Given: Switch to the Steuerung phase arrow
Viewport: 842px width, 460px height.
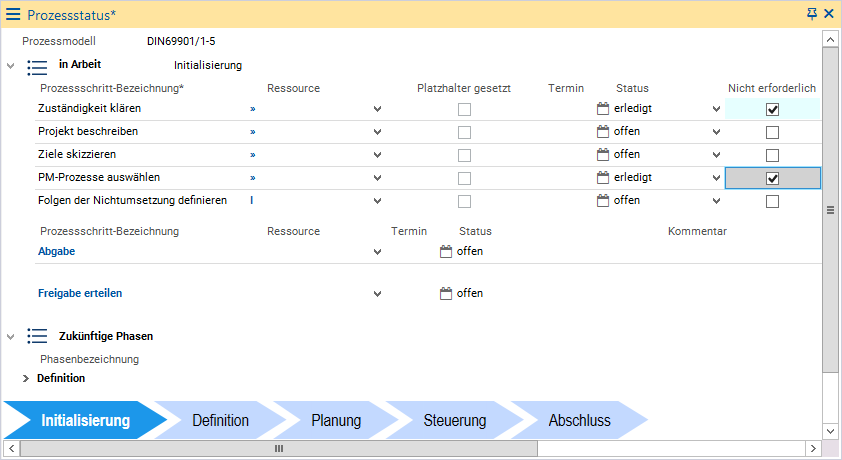Looking at the screenshot, I should [454, 420].
